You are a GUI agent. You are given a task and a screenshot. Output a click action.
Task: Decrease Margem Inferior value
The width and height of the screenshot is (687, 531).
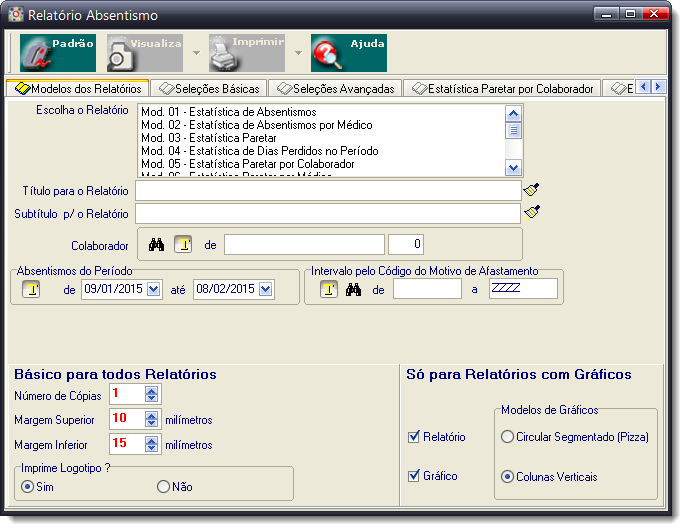[x=152, y=448]
